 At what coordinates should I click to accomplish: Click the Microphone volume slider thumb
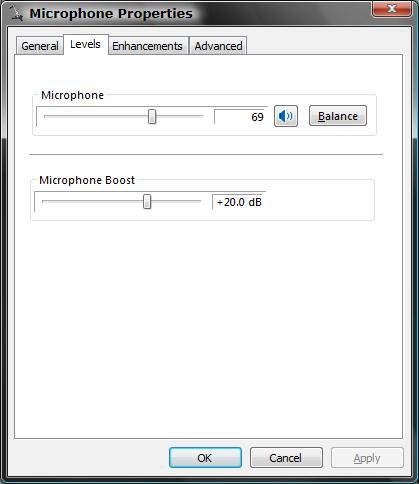(152, 116)
